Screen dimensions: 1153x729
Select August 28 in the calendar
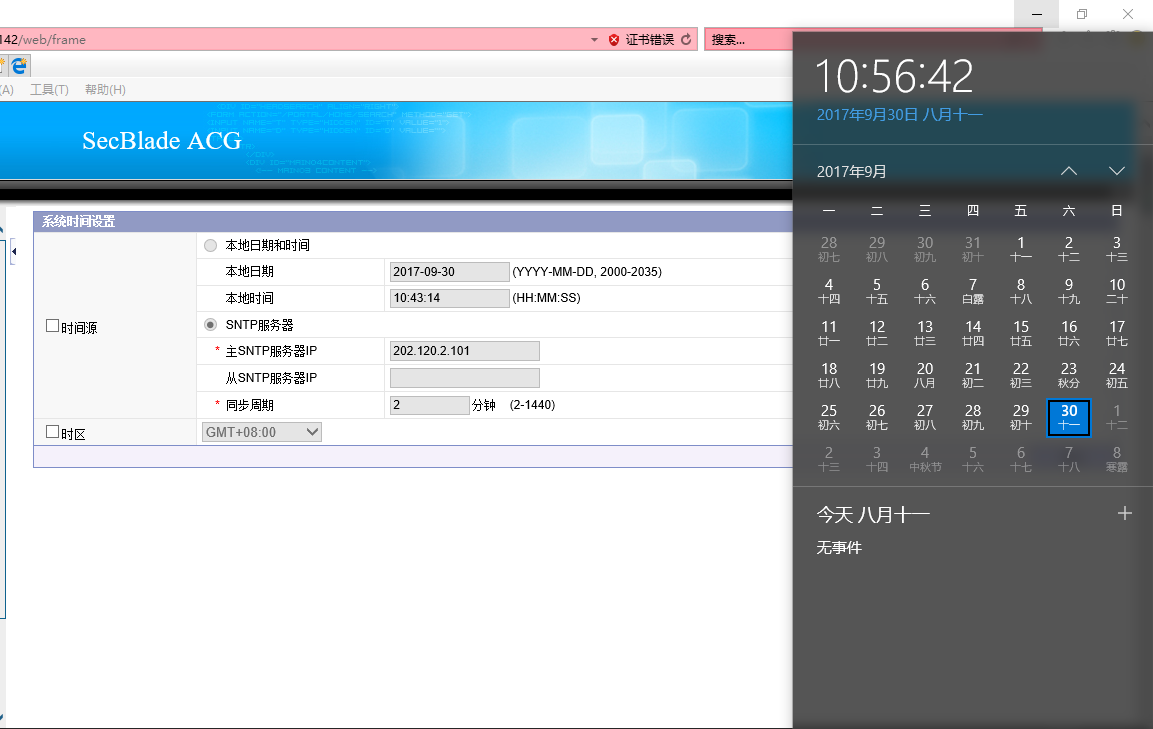pos(829,249)
